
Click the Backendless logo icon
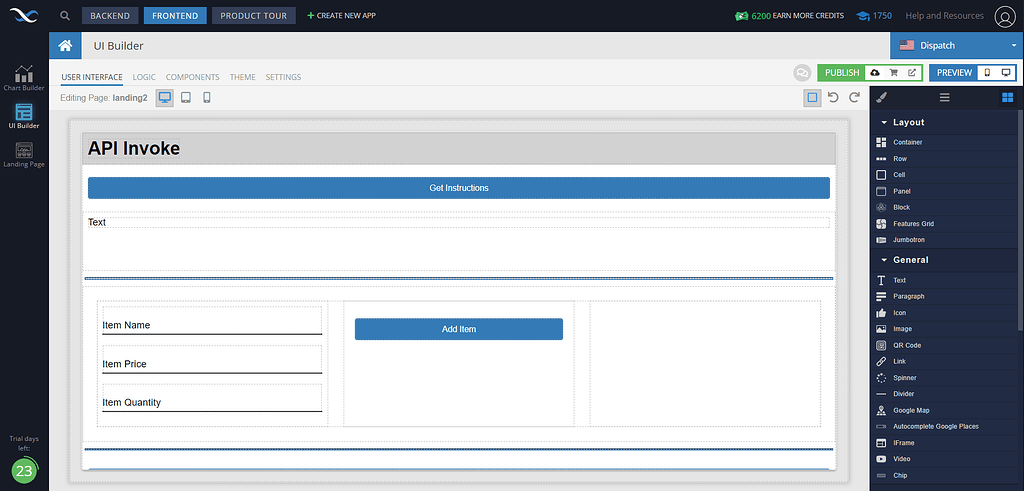coord(24,15)
